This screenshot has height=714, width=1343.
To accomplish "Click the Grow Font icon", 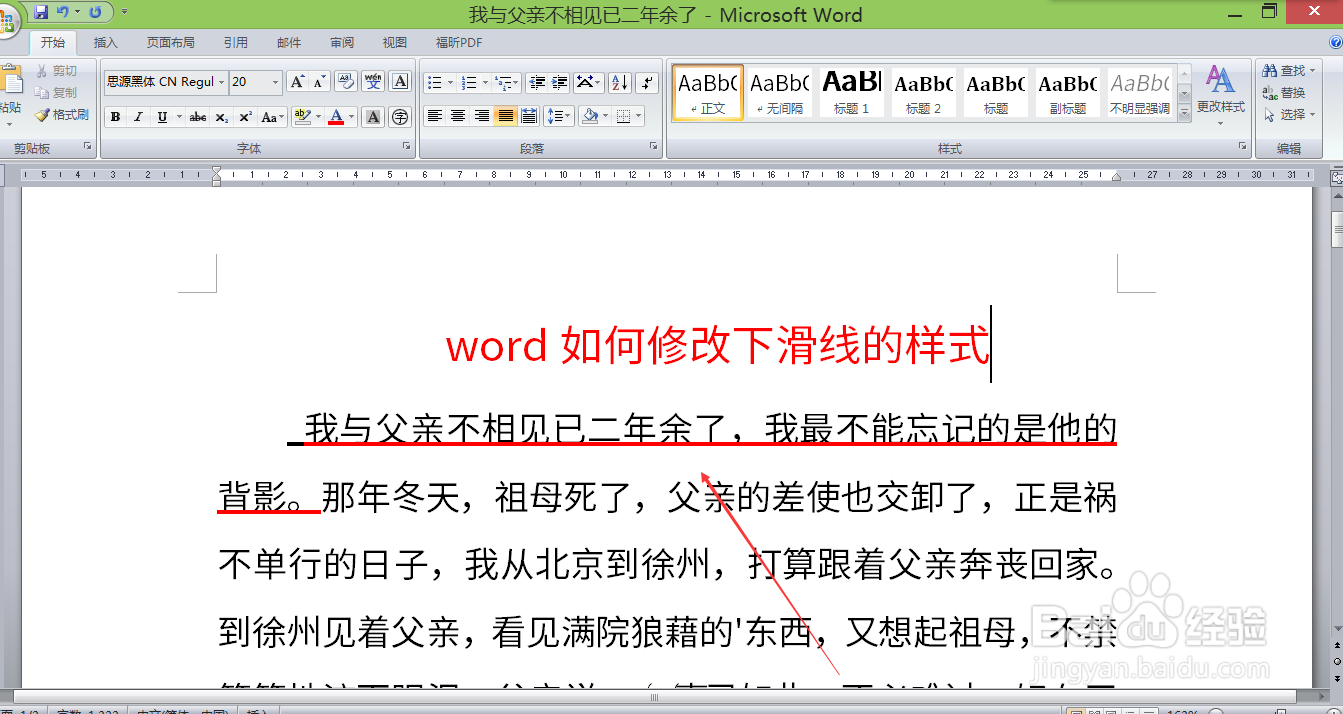I will tap(297, 82).
